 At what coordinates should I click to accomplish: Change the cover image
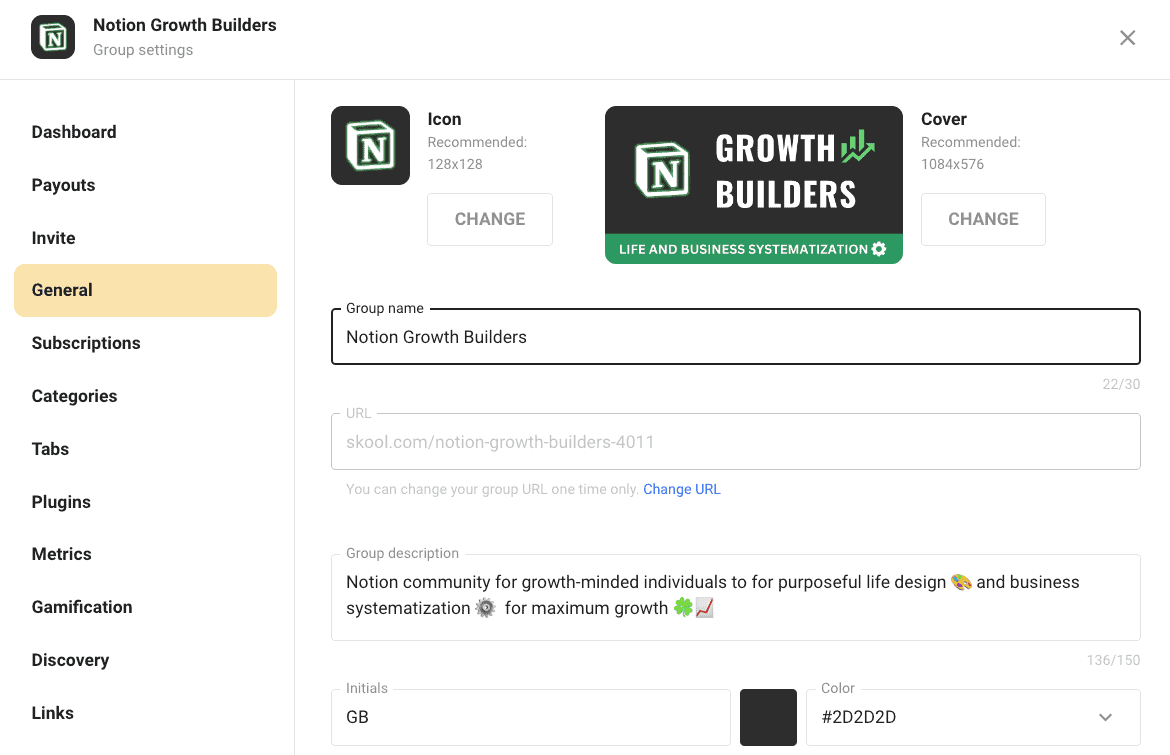[x=983, y=219]
